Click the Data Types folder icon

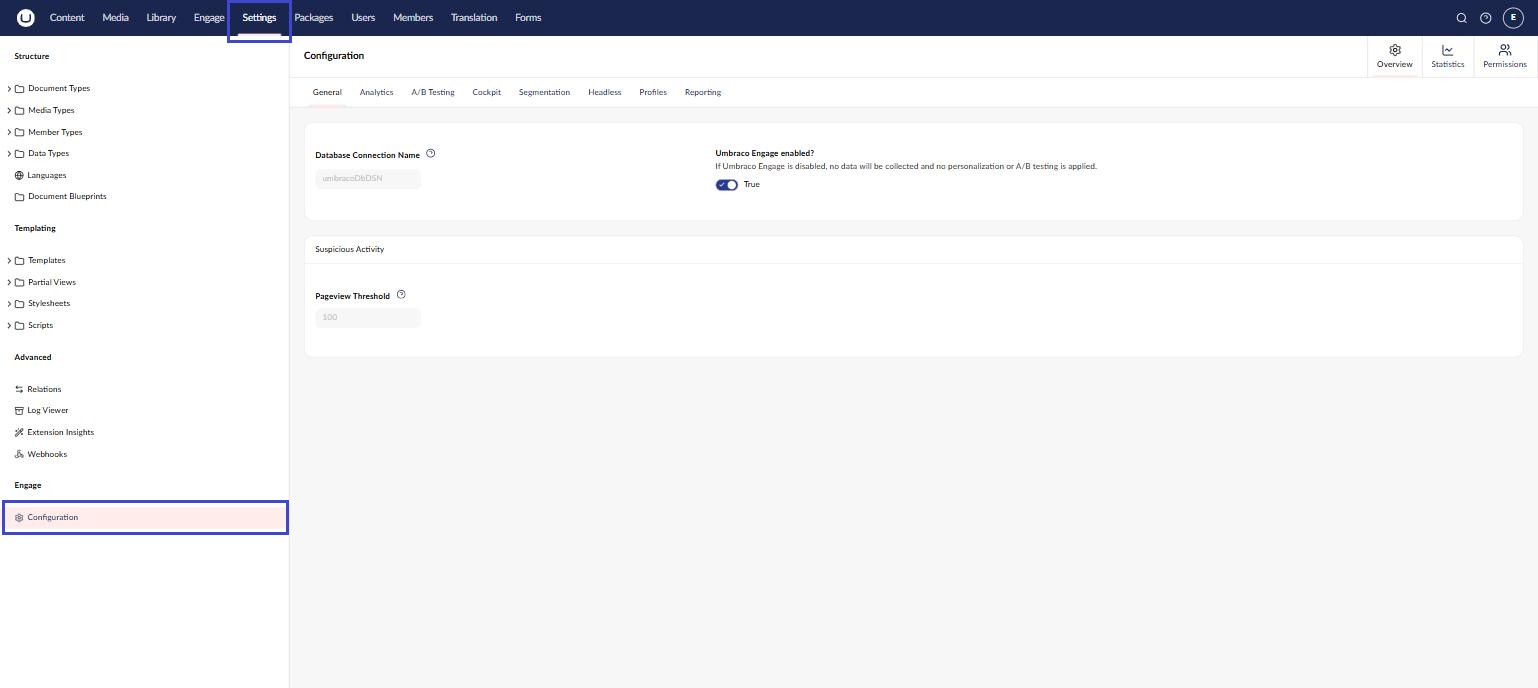pos(19,154)
